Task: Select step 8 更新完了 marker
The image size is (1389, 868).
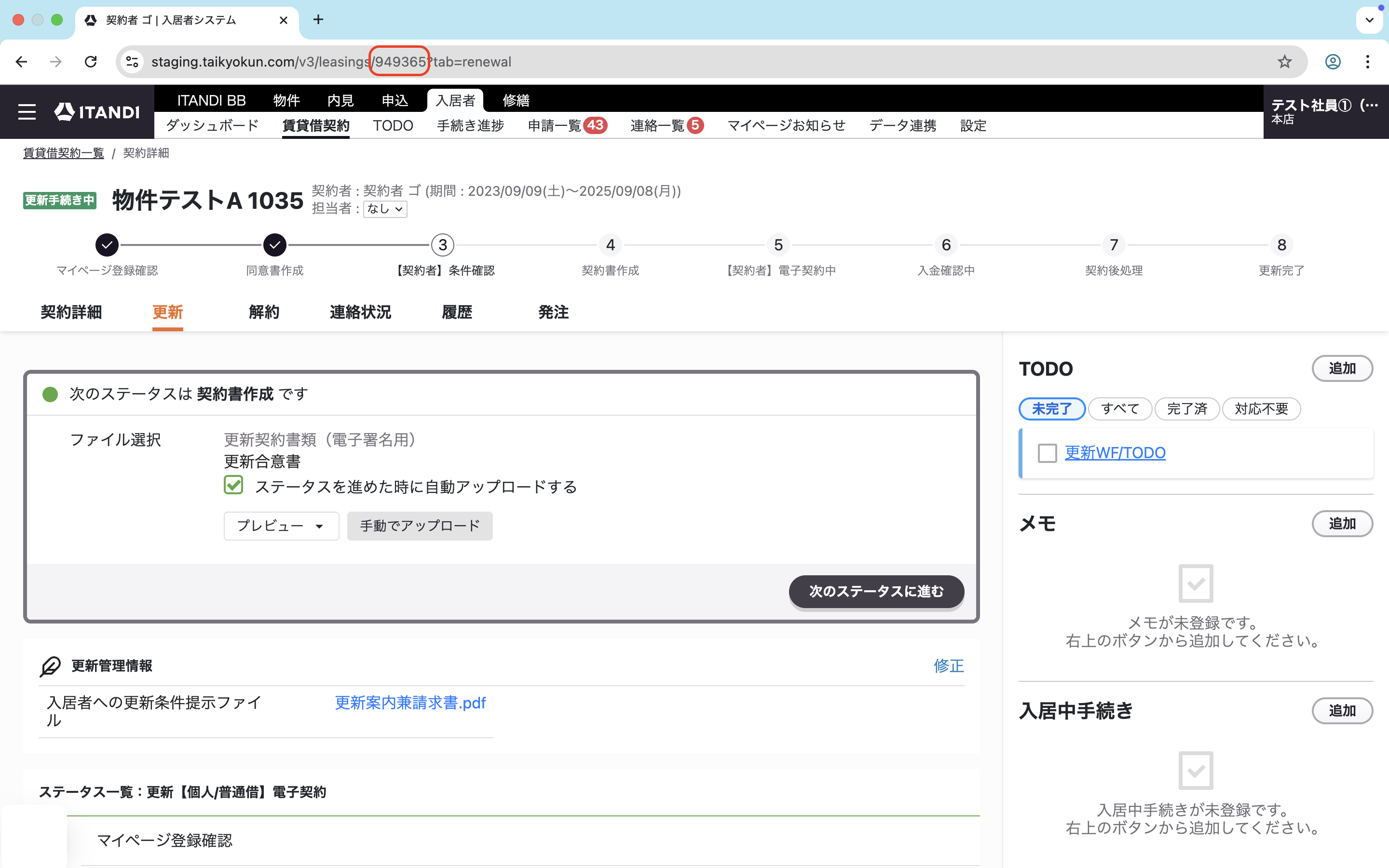Action: 1281,245
